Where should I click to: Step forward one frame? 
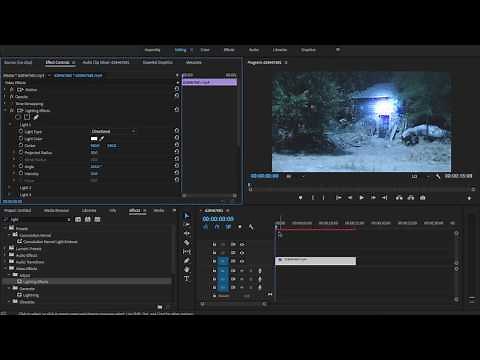coord(373,198)
